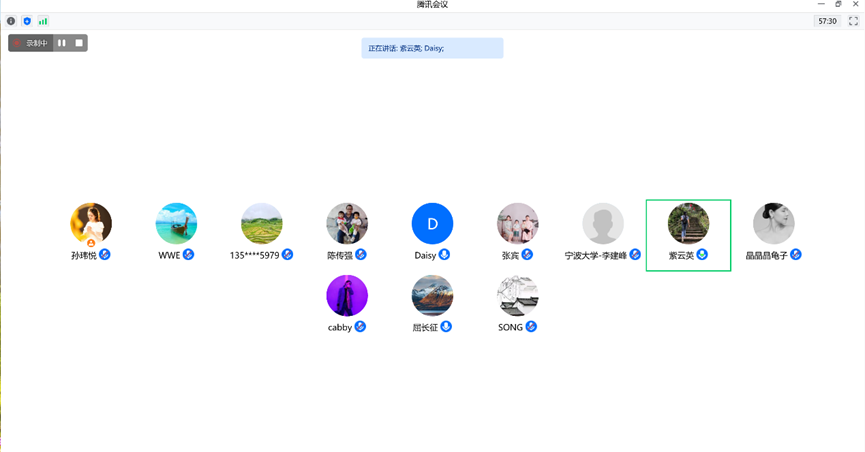Select 屈长征's mountain avatar
Screen dimensions: 865x452
click(x=432, y=296)
